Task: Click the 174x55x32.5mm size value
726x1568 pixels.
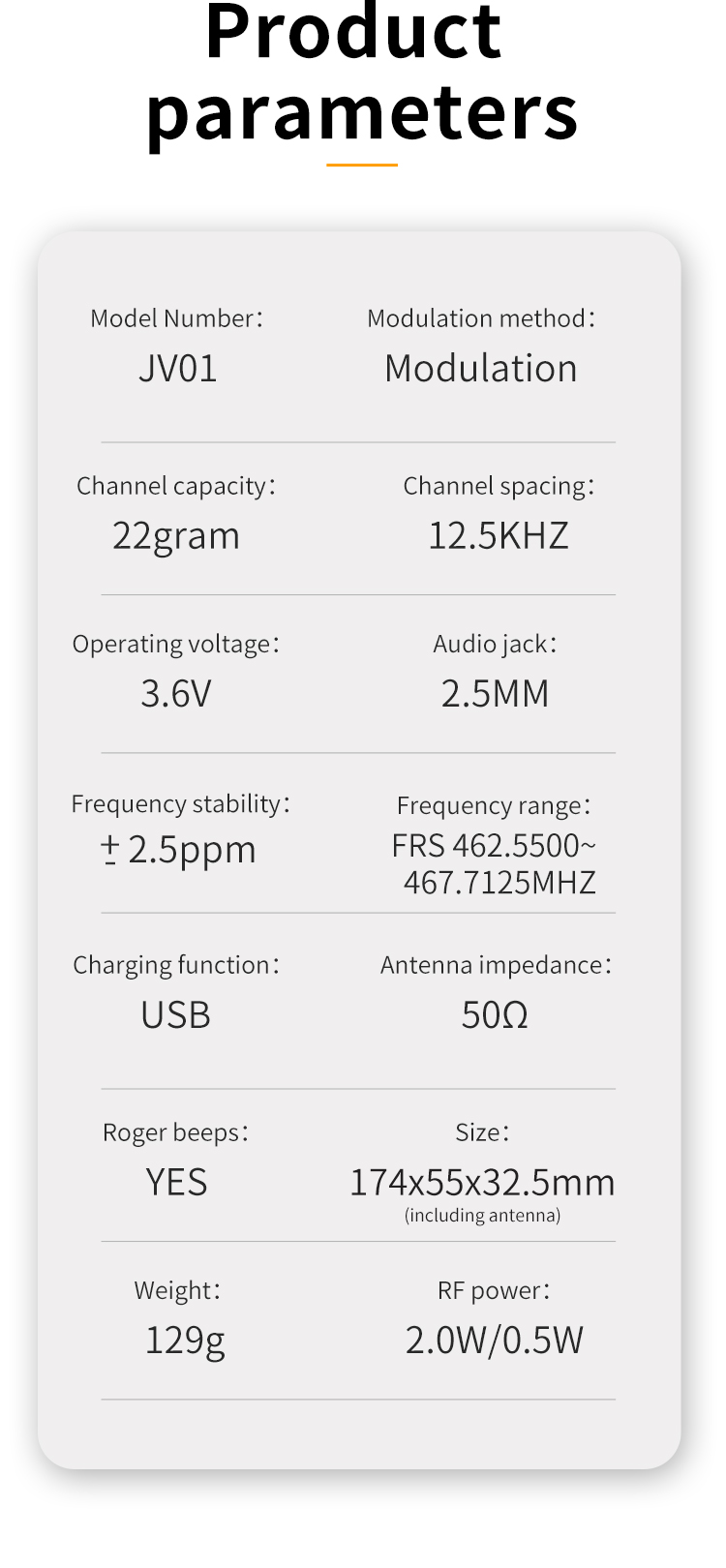Action: (x=482, y=1183)
